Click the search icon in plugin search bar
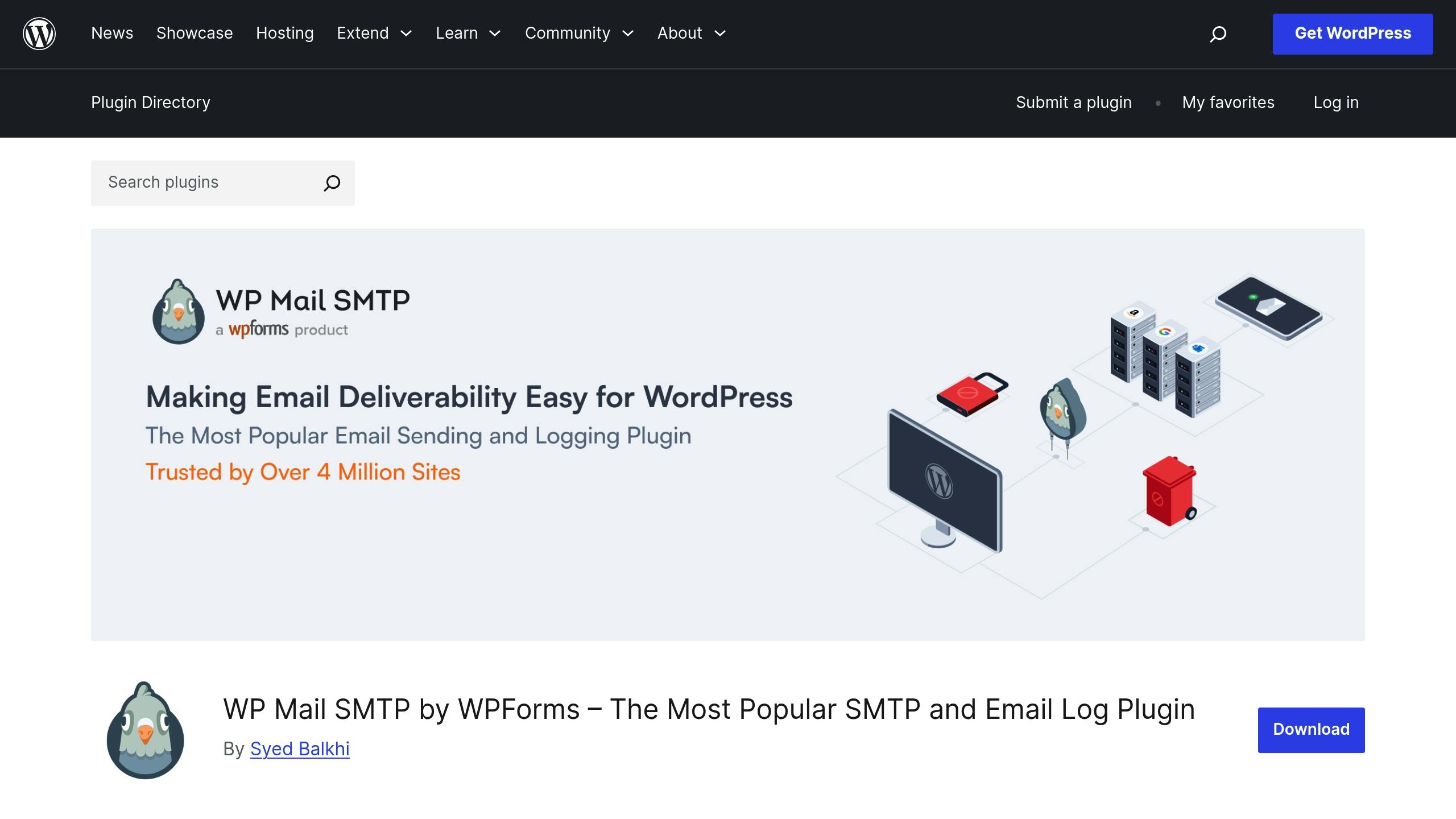Screen dimensions: 1456x819 (332, 183)
